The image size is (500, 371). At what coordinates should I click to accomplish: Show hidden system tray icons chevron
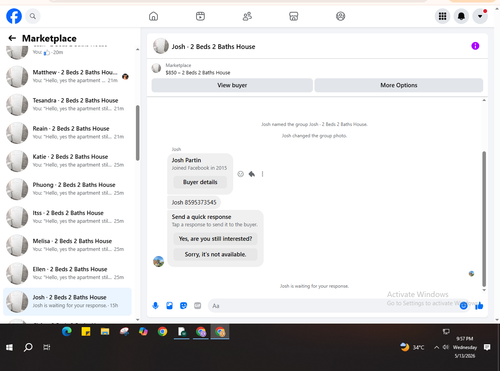(x=436, y=347)
